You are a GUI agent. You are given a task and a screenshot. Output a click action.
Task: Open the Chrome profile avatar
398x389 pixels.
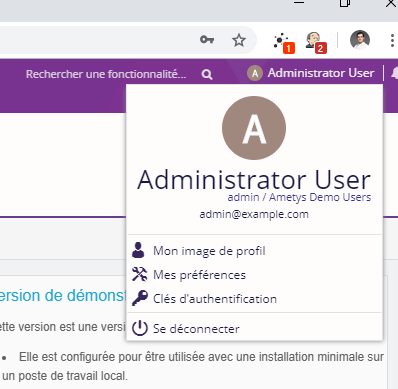tap(360, 40)
